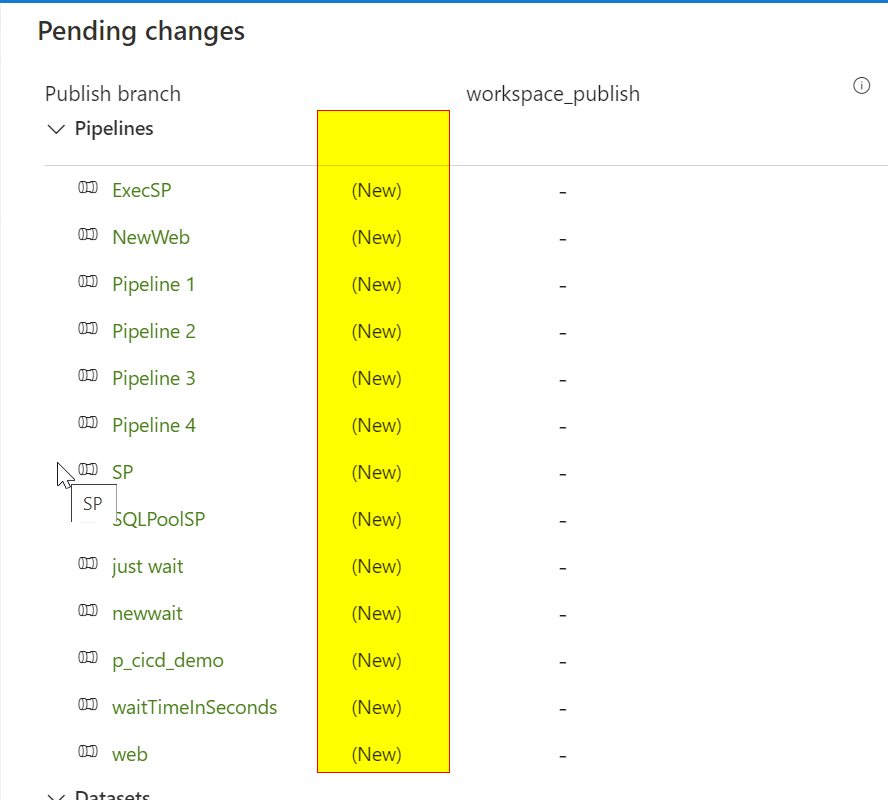Select the Pipeline 2 pipeline
Image resolution: width=888 pixels, height=800 pixels.
click(153, 330)
